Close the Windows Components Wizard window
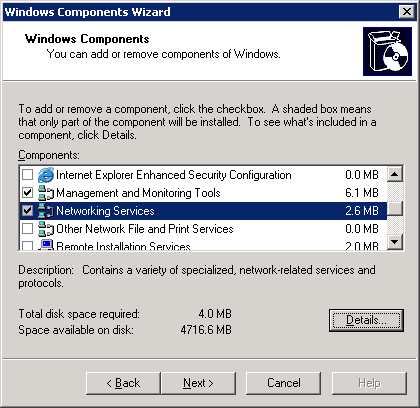420x408 pixels. (x=407, y=12)
